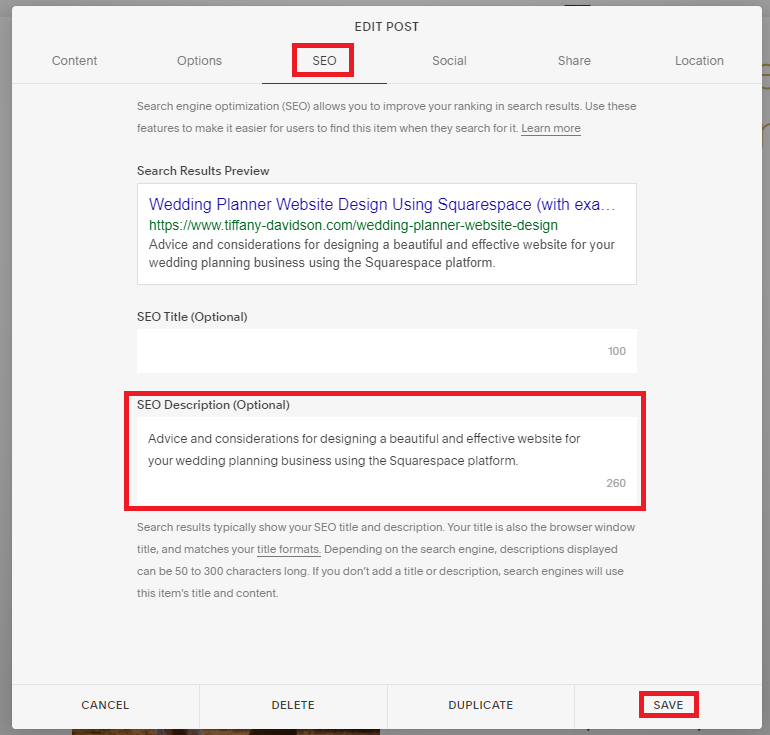Click into the SEO Title input field
This screenshot has height=735, width=770.
coord(387,351)
